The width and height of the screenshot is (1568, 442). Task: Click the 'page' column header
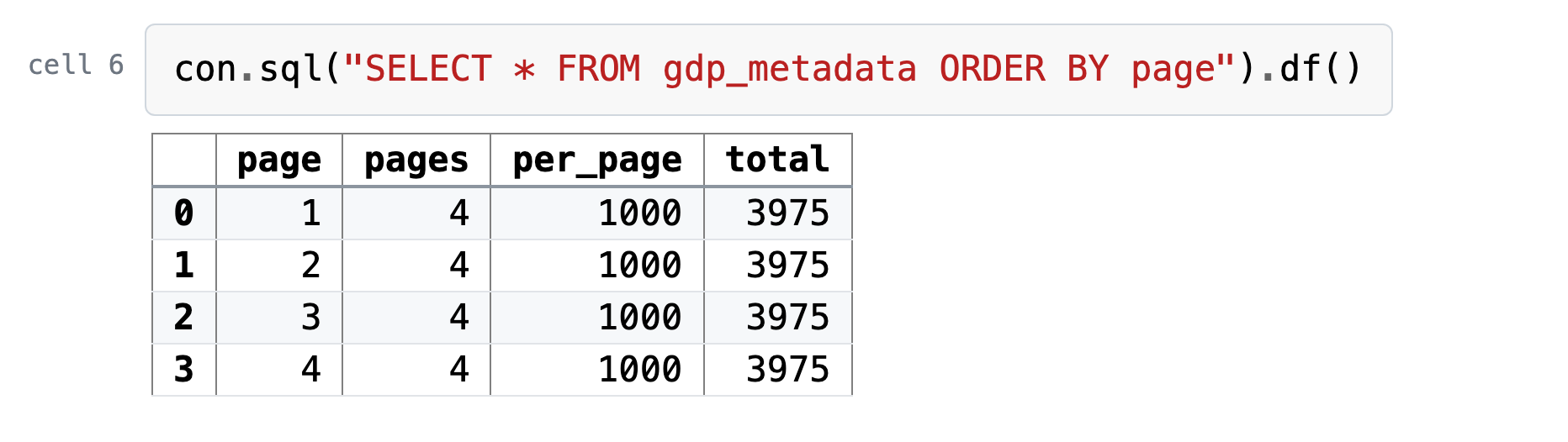pyautogui.click(x=279, y=160)
